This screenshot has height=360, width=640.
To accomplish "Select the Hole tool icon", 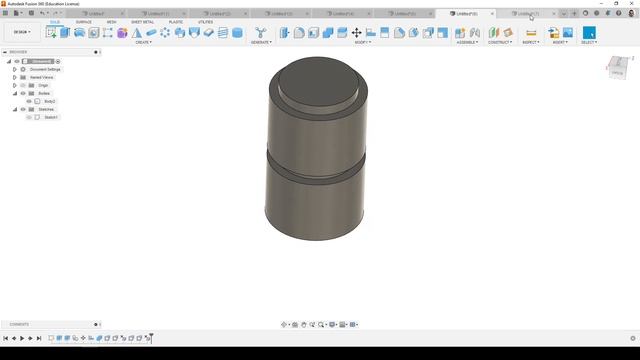I will pos(93,33).
